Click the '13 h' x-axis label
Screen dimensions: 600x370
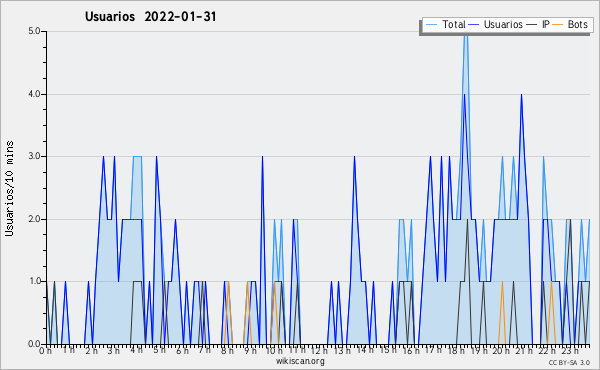(x=342, y=351)
